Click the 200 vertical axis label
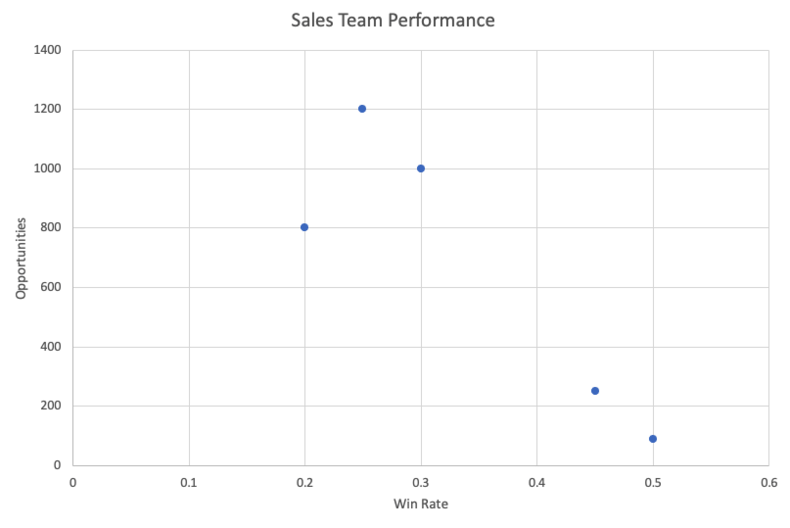790x528 pixels. click(50, 406)
